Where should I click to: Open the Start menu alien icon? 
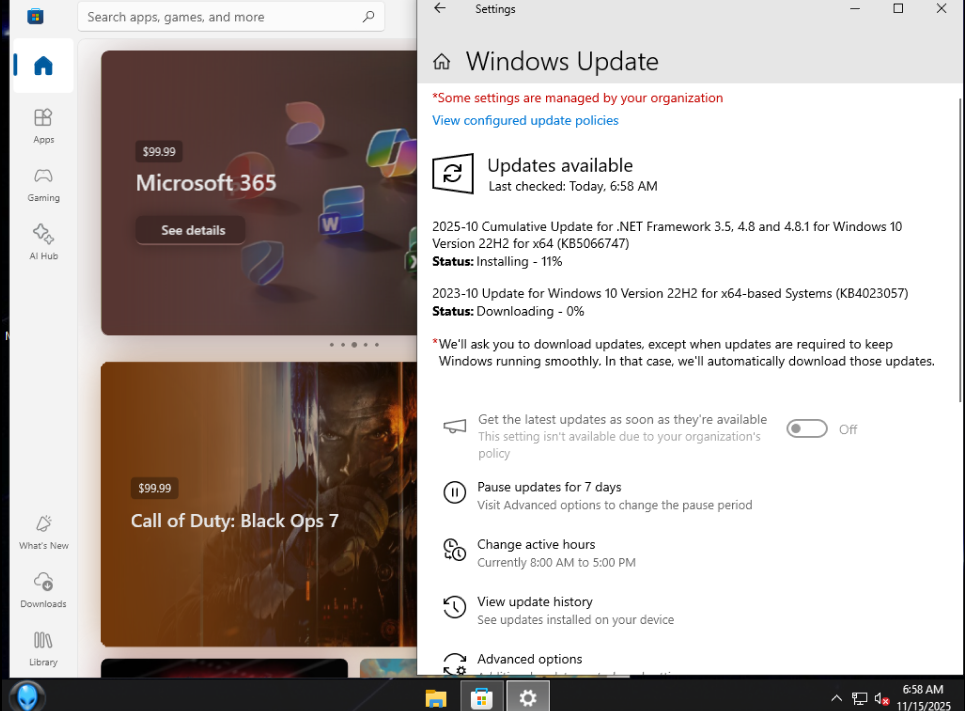click(x=27, y=696)
